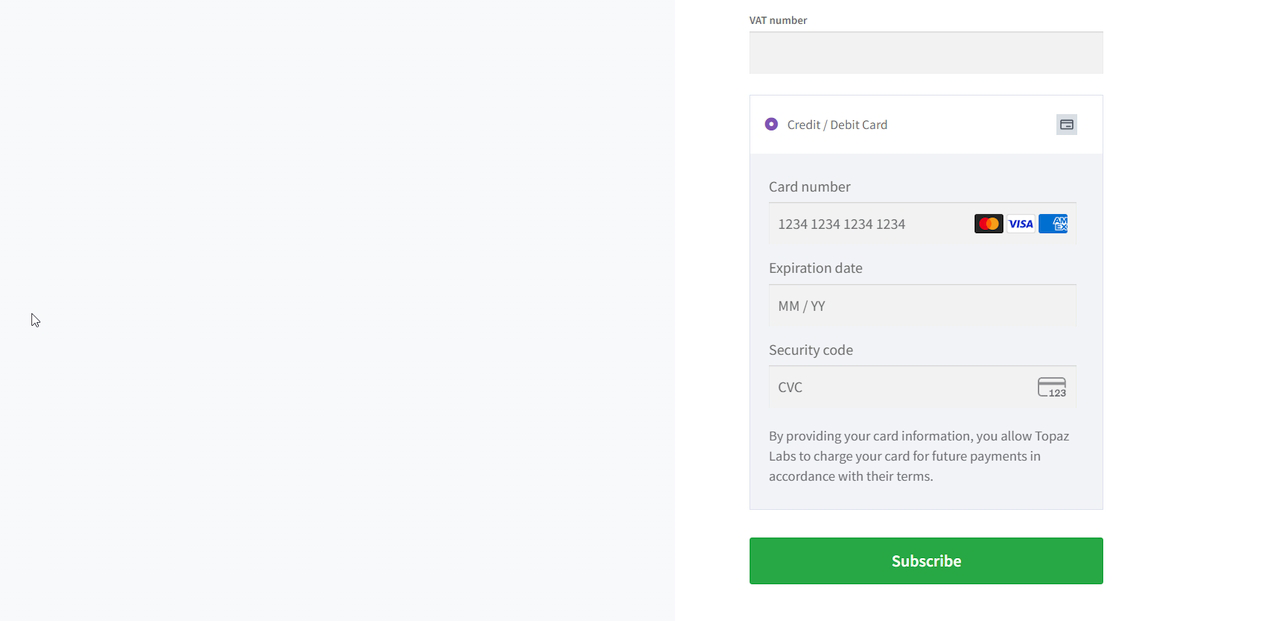Screen dimensions: 1280x621
Task: Click the credit card icon beside payment method
Action: point(1066,125)
